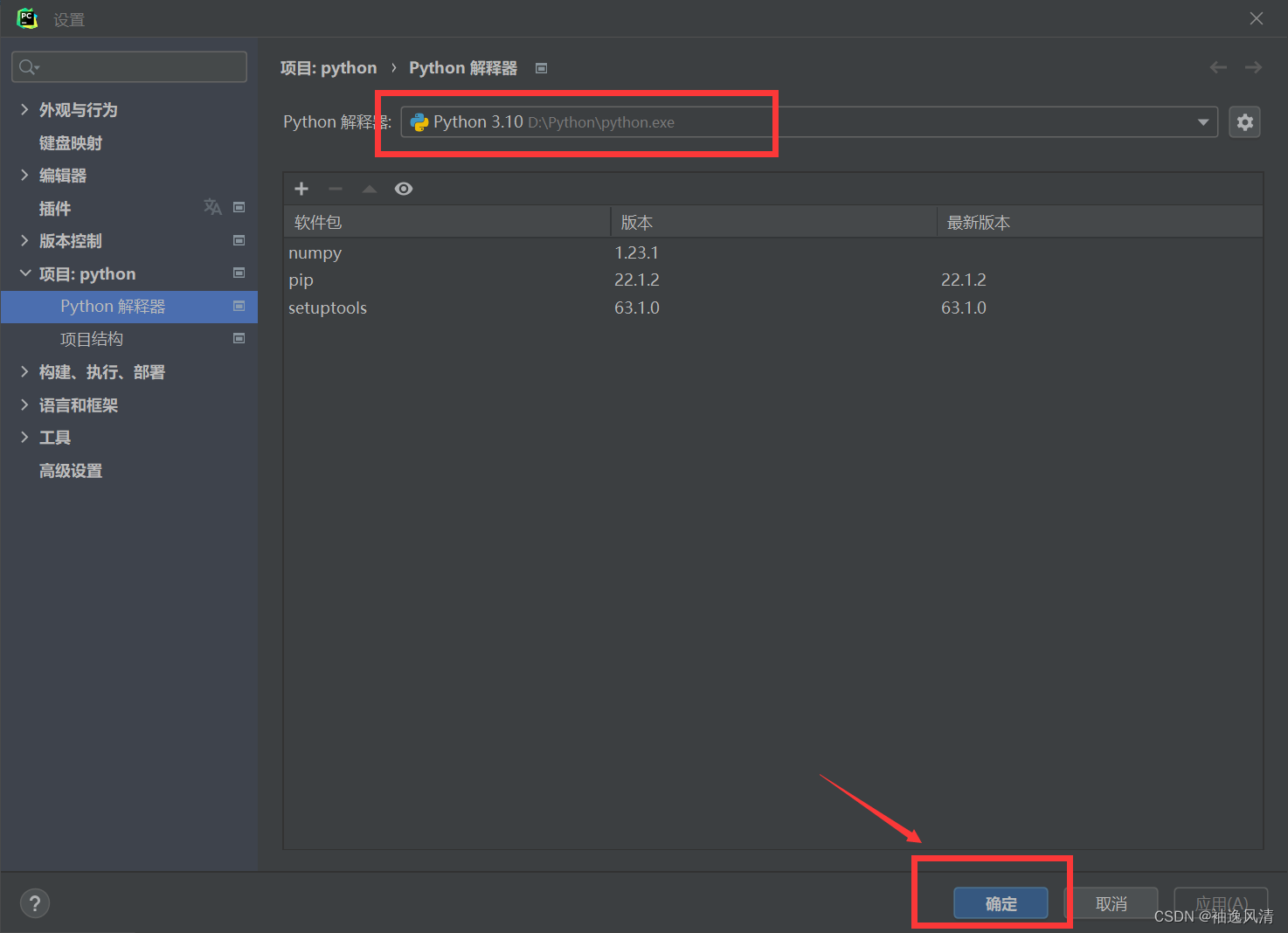Image resolution: width=1288 pixels, height=933 pixels.
Task: Click project-level icon beside Python 解释器 row
Action: 239,306
